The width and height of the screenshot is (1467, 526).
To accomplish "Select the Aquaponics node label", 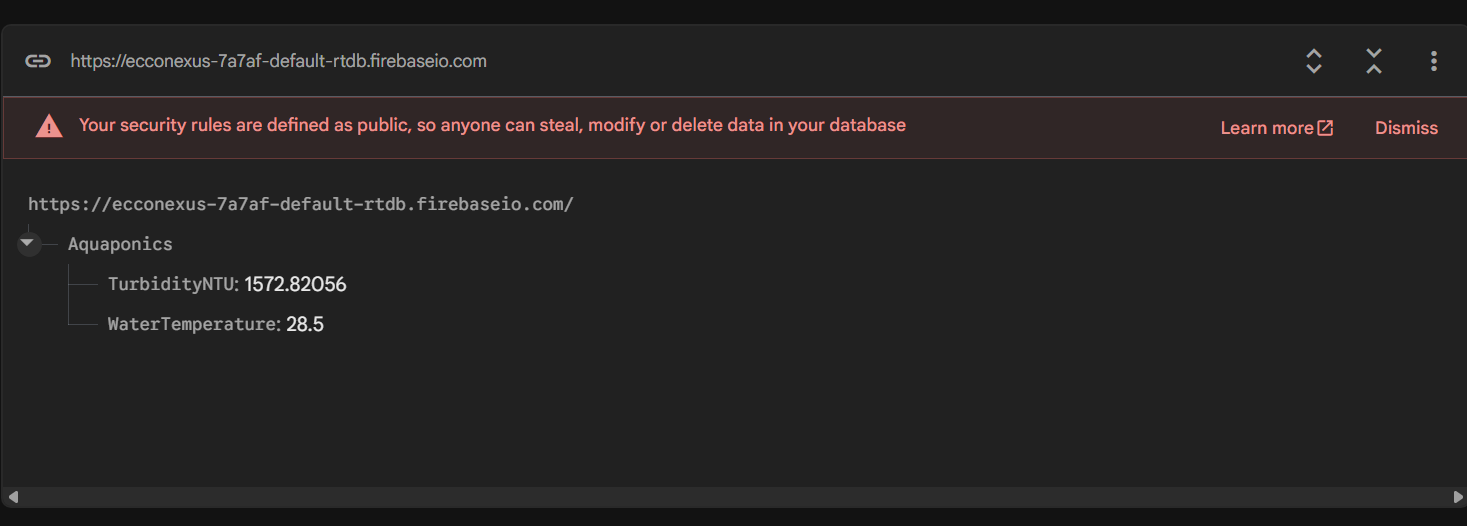I will [120, 244].
